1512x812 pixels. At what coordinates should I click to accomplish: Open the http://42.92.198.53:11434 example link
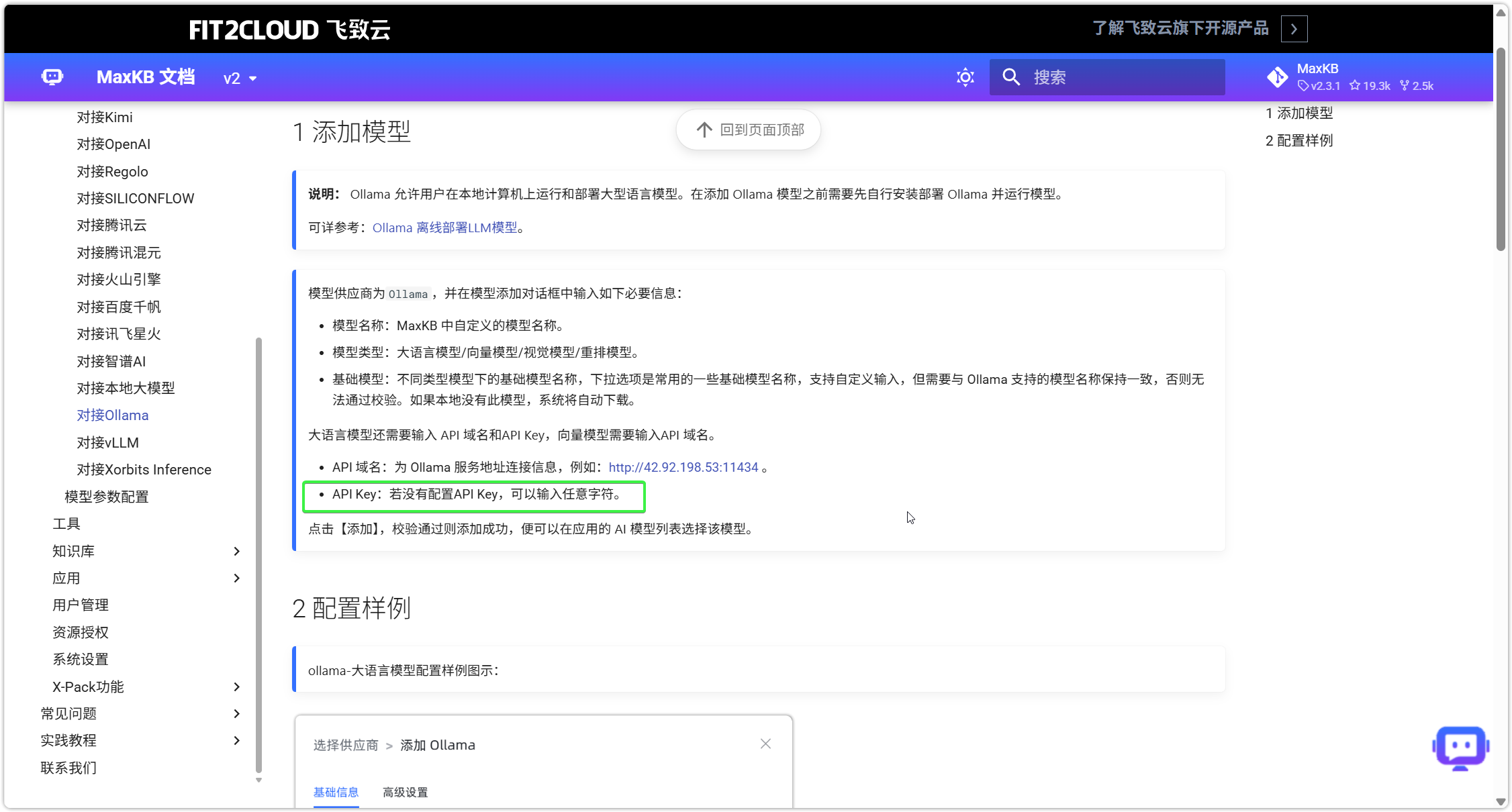[683, 467]
